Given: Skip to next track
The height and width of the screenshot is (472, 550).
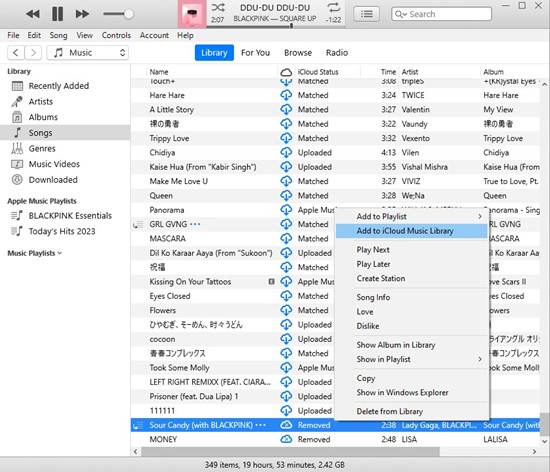Looking at the screenshot, I should point(82,14).
